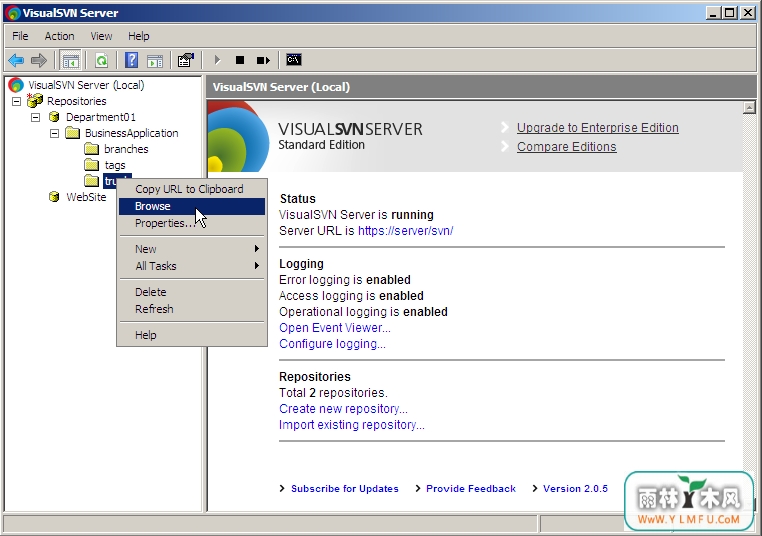Collapse the Department01 tree node
Screen dimensions: 762x536
tap(35, 117)
